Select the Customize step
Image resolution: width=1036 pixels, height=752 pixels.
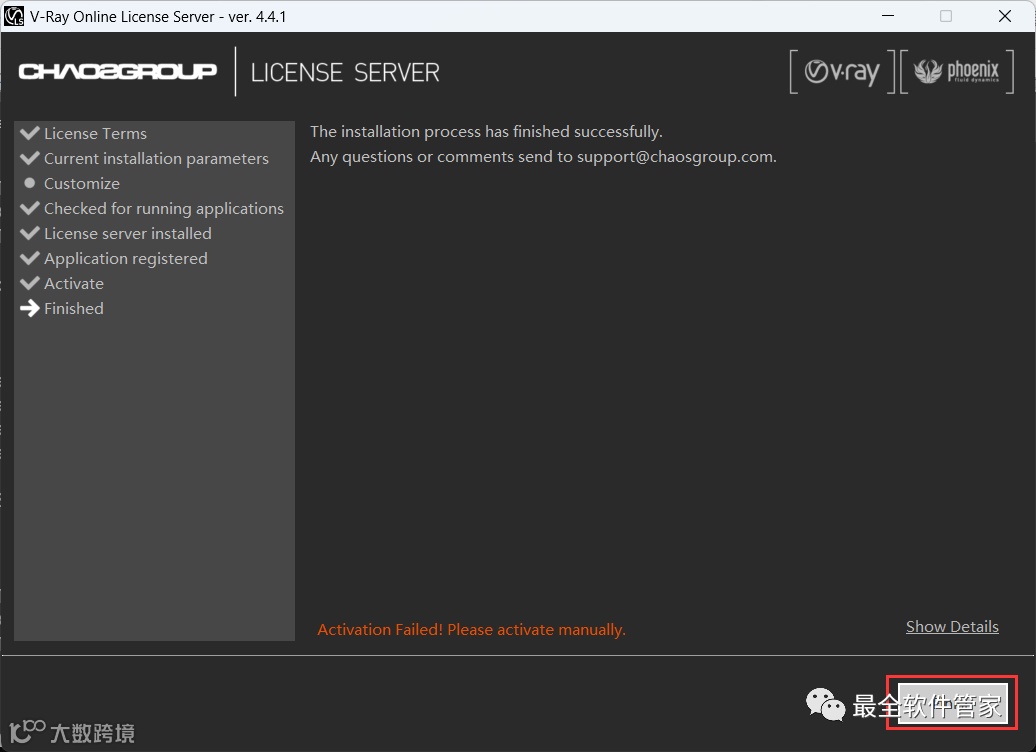click(71, 184)
